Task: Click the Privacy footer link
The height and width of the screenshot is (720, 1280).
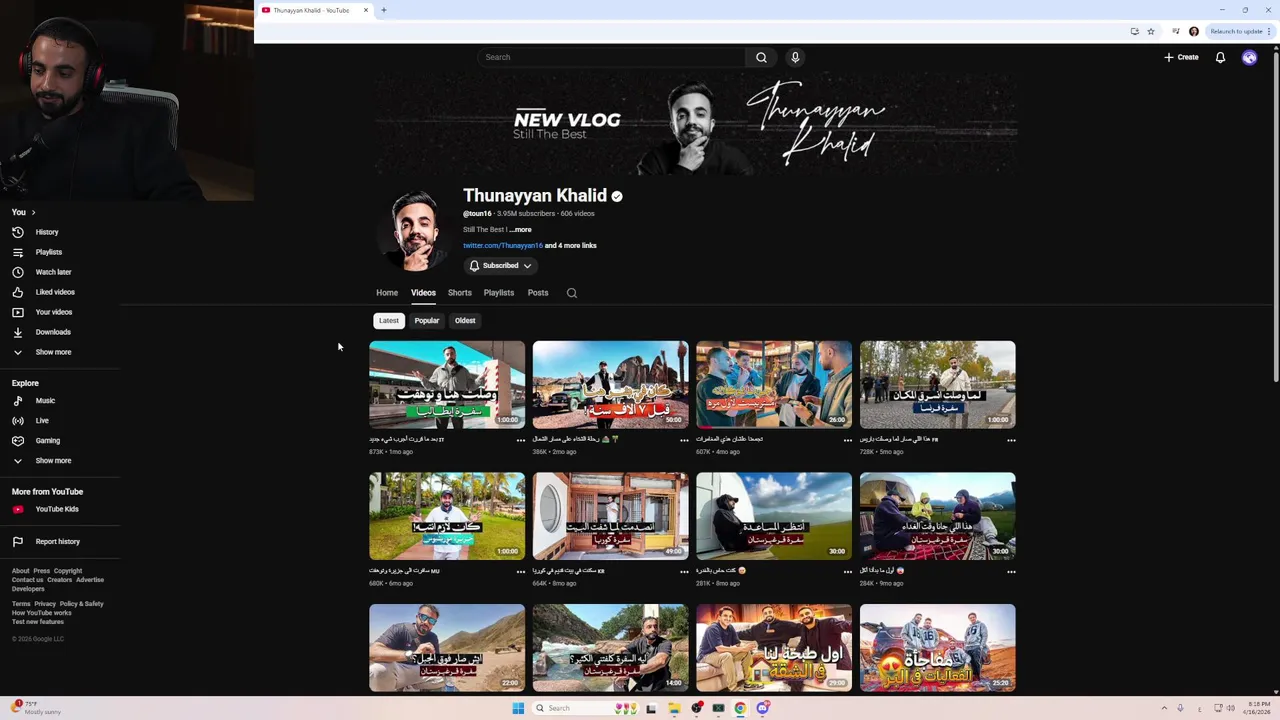Action: pos(45,604)
